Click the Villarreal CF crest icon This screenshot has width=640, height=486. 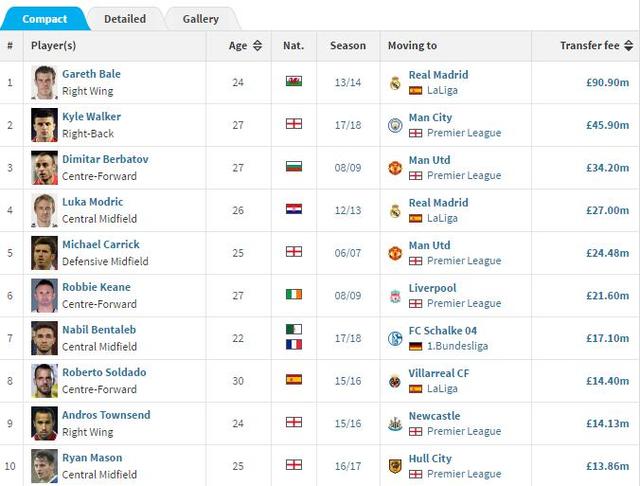click(x=395, y=381)
